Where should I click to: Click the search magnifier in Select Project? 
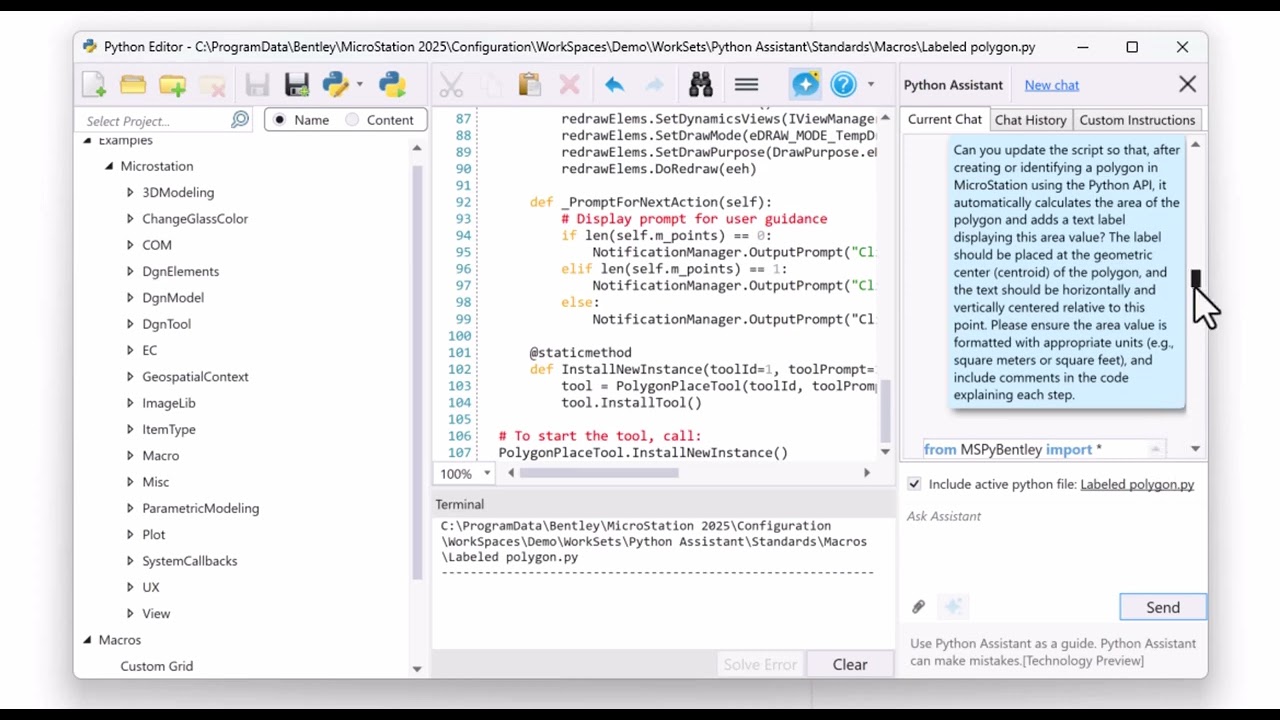[240, 120]
